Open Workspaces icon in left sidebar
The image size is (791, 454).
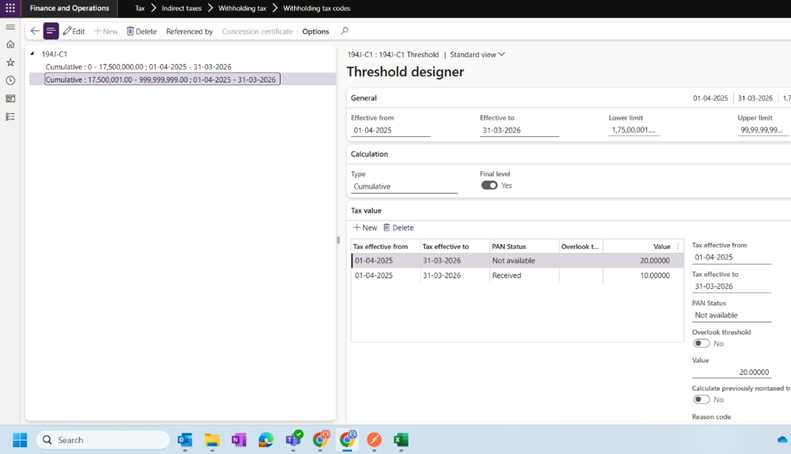tap(10, 99)
